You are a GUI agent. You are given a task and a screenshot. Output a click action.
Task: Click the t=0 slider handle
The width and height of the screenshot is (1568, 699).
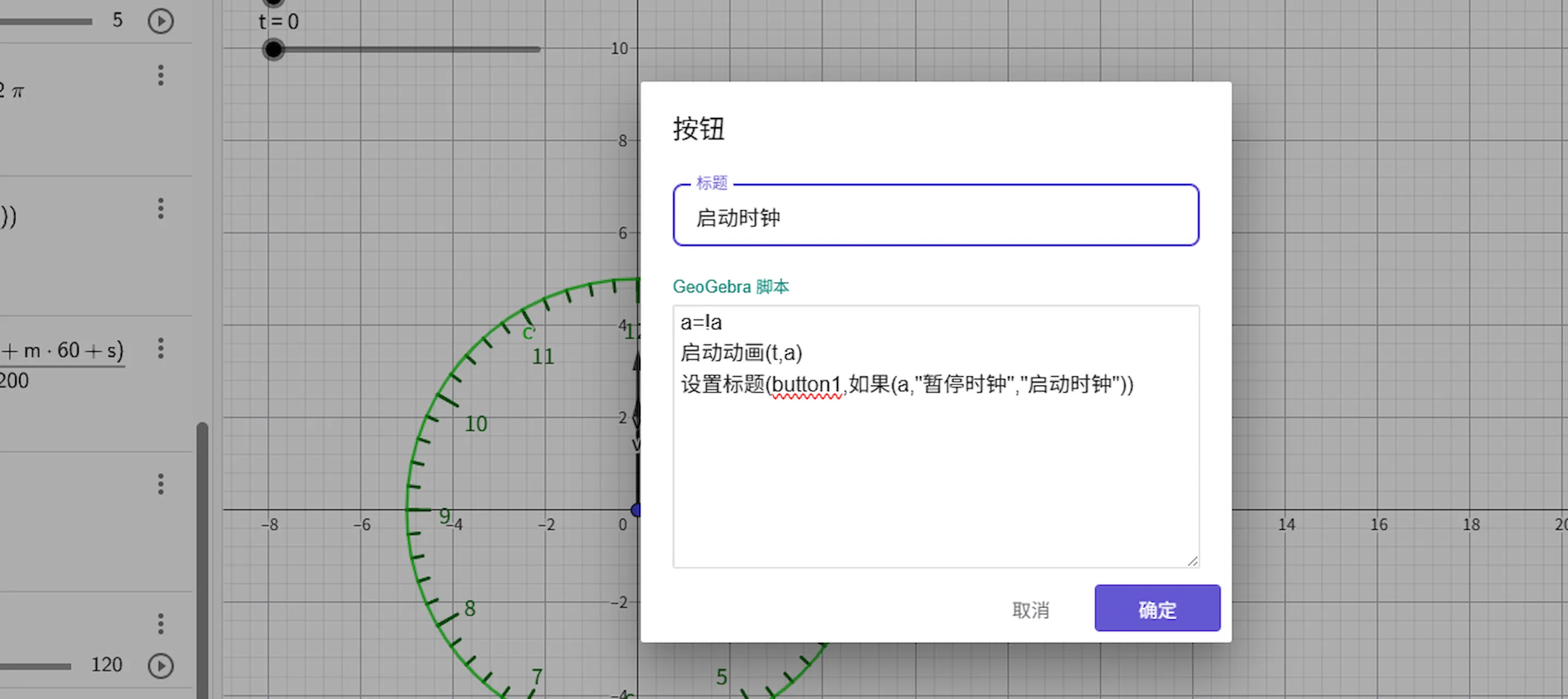pos(274,49)
